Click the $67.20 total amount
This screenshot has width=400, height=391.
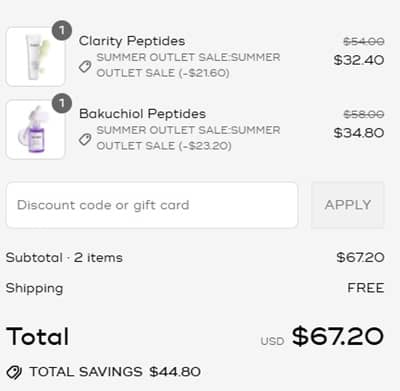tap(338, 336)
